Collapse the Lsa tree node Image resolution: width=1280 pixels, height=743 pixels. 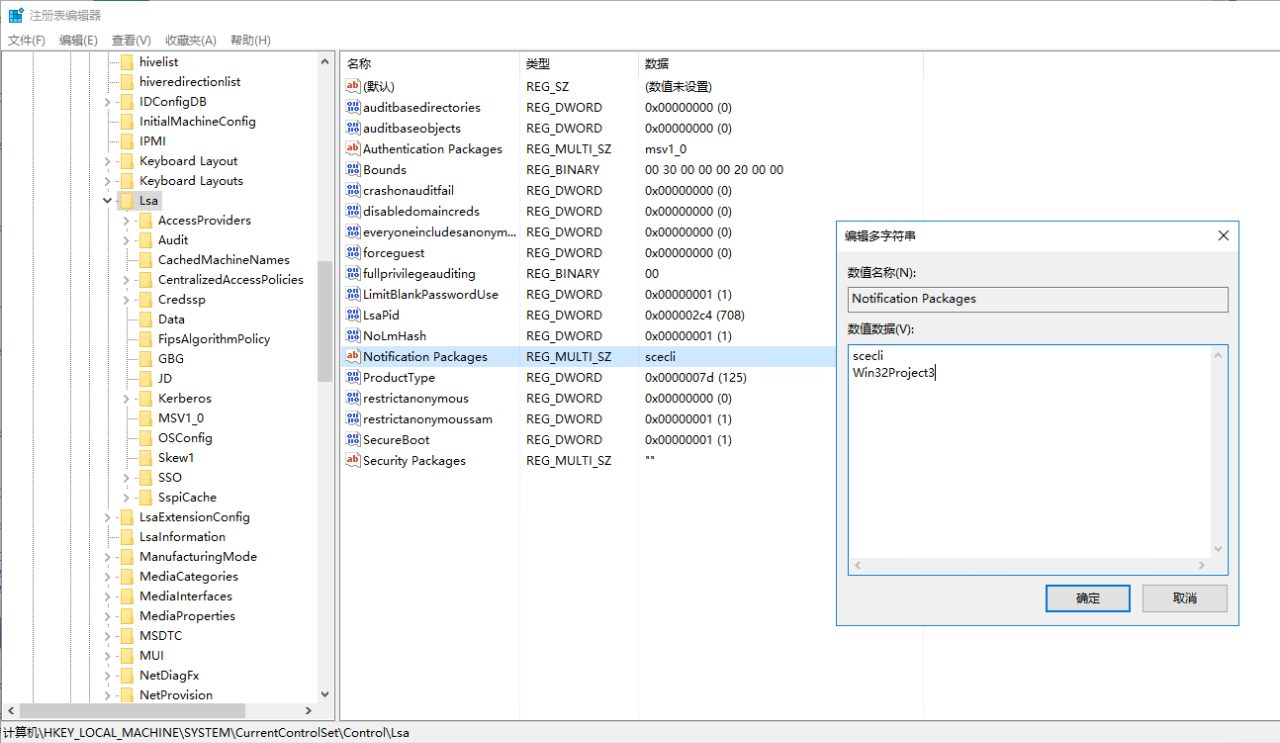click(107, 201)
